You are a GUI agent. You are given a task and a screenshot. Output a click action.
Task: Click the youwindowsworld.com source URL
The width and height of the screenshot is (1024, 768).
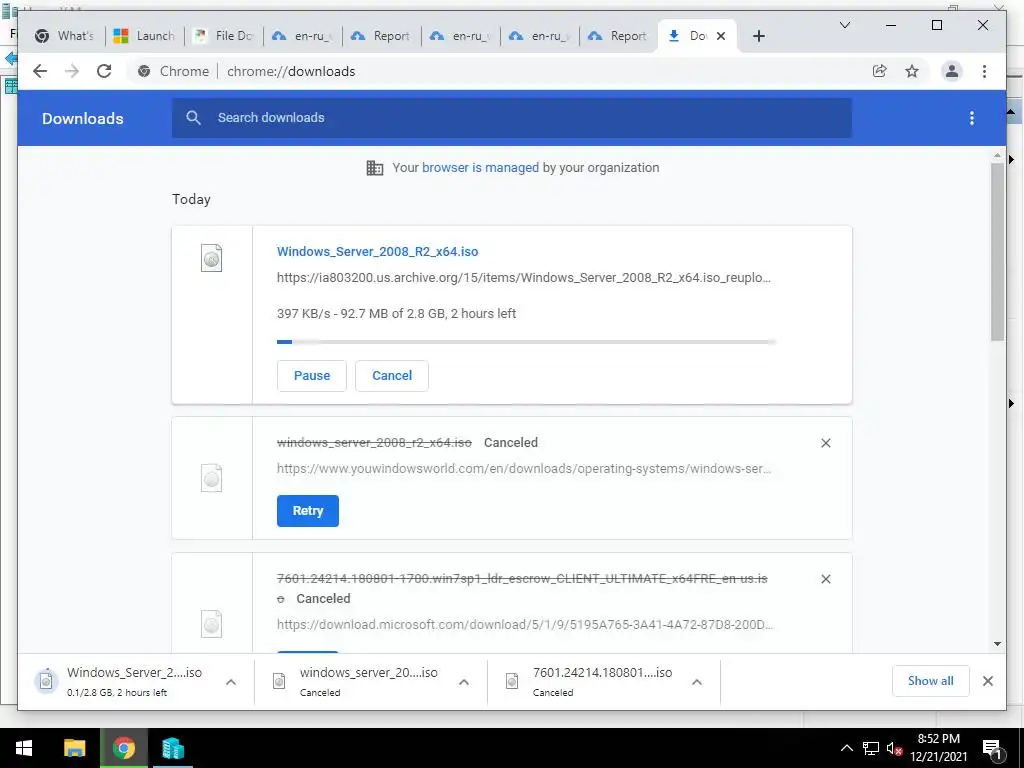[x=524, y=469]
